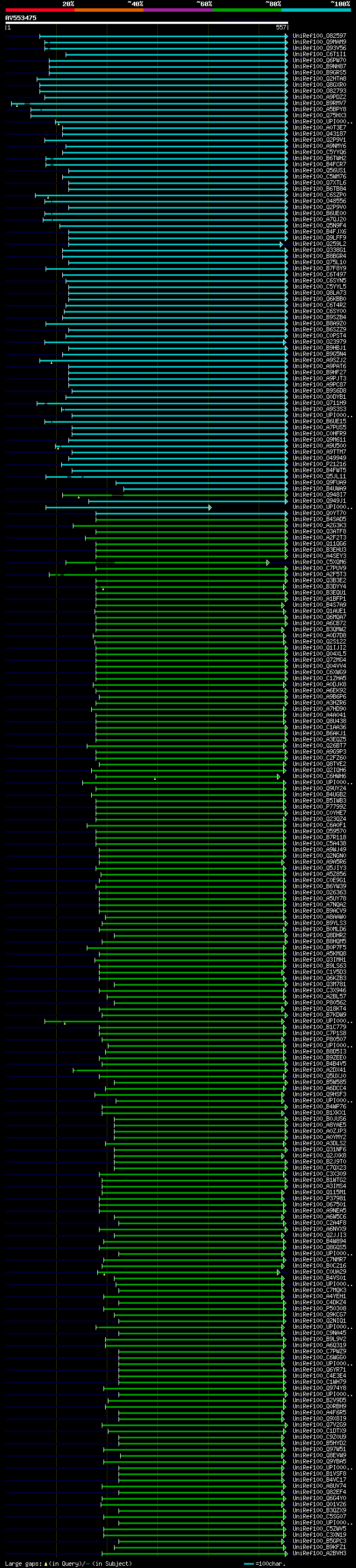Viewport: 356px width, 1568px height.
Task: Click the green ~80% identity color segment
Action: coord(247,10)
